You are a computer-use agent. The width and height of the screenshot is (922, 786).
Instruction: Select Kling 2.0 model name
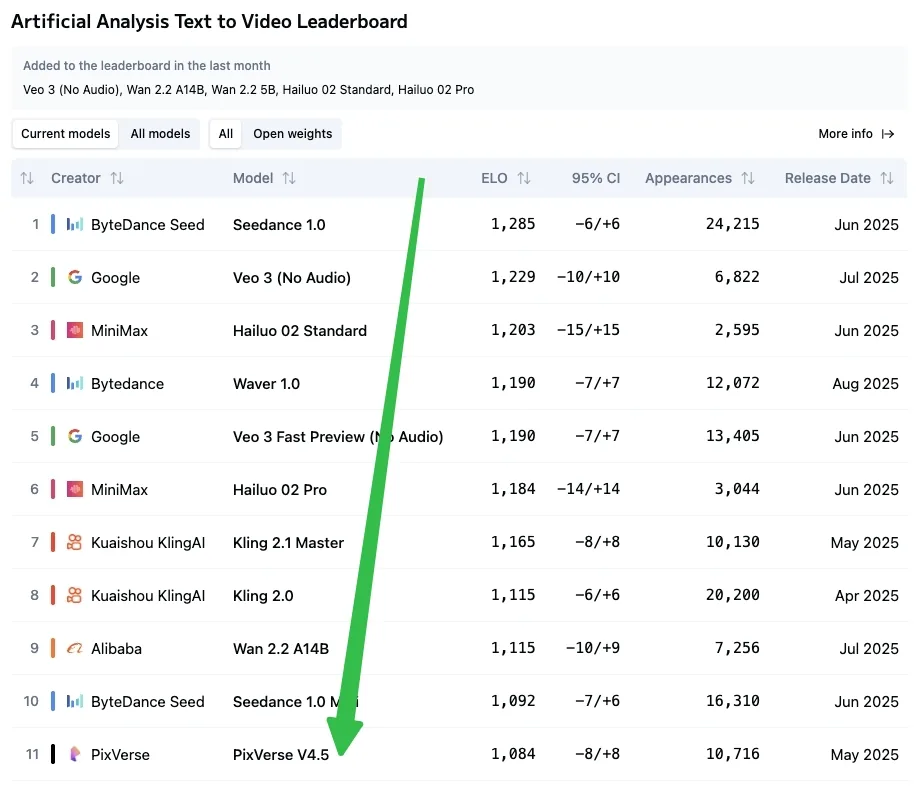[263, 596]
